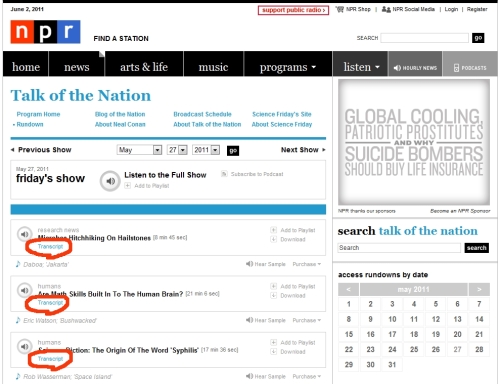Click the support public radio button

point(293,10)
